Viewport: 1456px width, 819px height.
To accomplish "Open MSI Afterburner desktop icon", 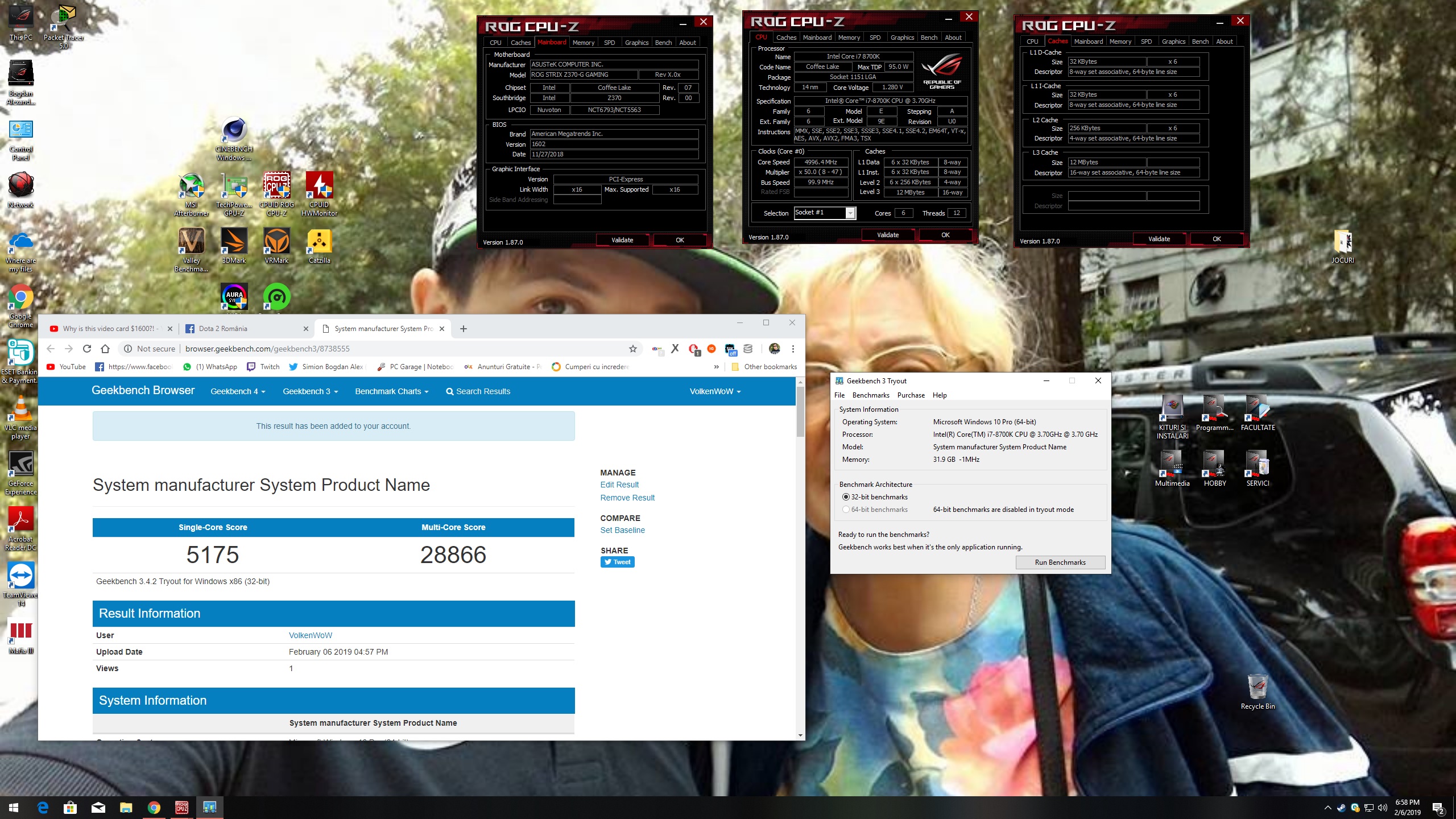I will (191, 195).
